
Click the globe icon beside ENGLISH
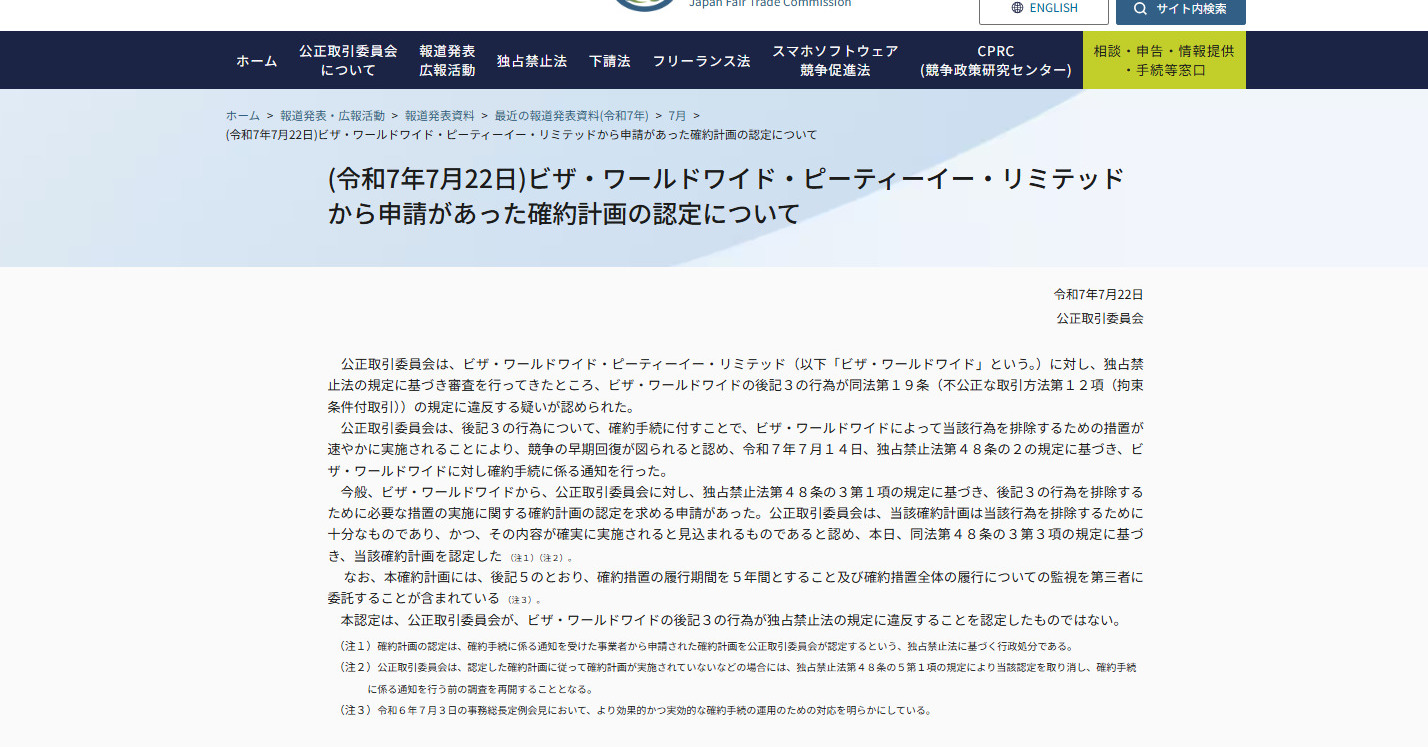click(1017, 8)
